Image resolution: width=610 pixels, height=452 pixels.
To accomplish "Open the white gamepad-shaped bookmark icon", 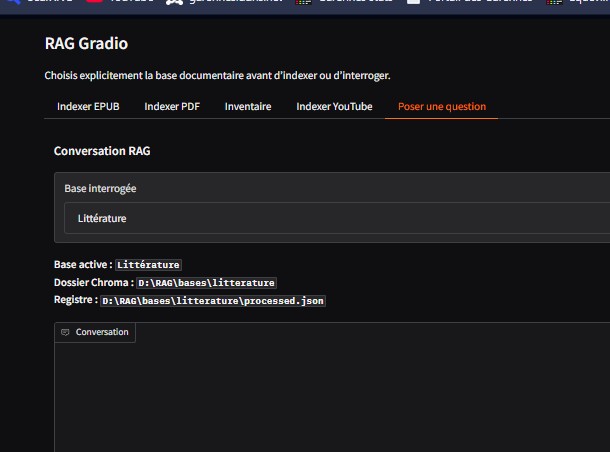I will pos(174,2).
